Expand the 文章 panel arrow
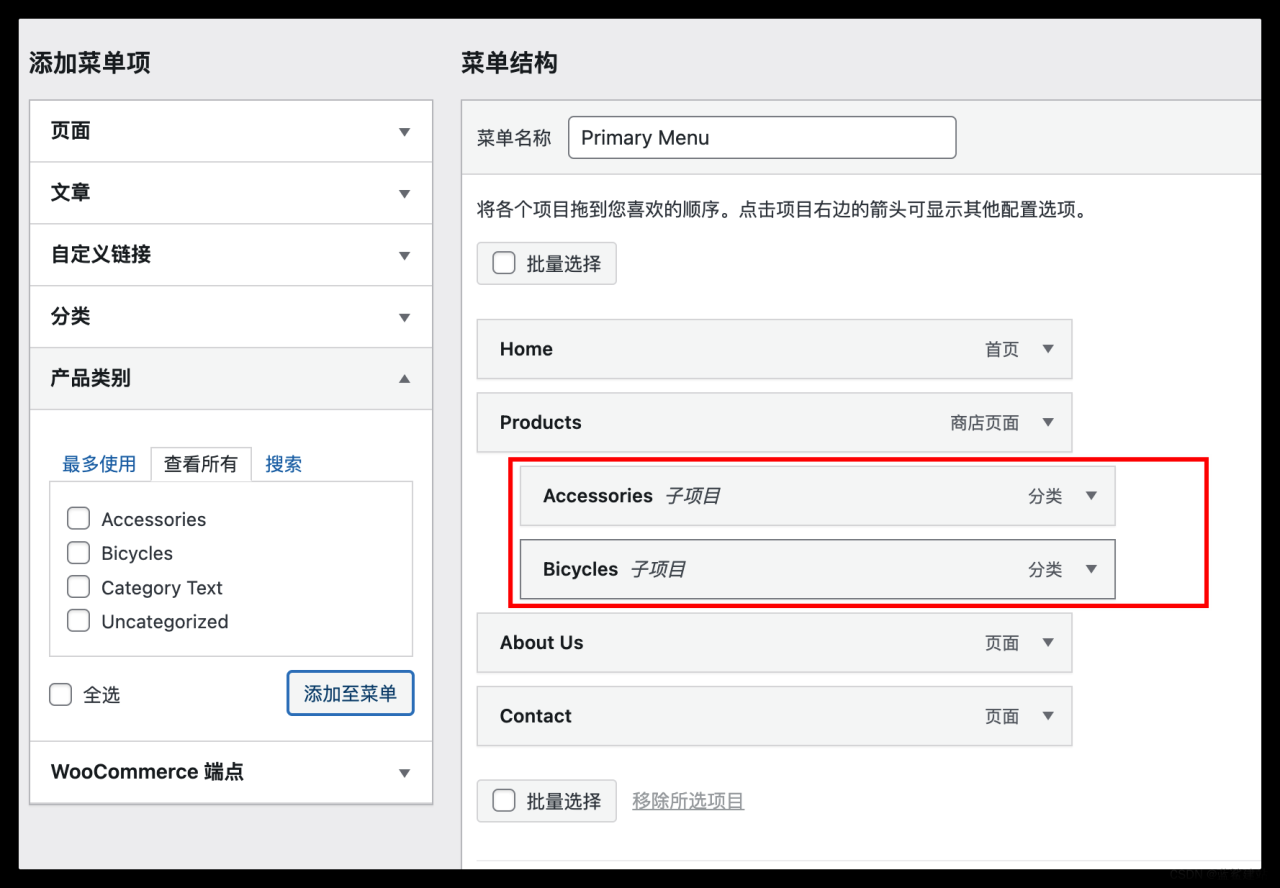Screen dimensions: 1280x888 click(404, 194)
